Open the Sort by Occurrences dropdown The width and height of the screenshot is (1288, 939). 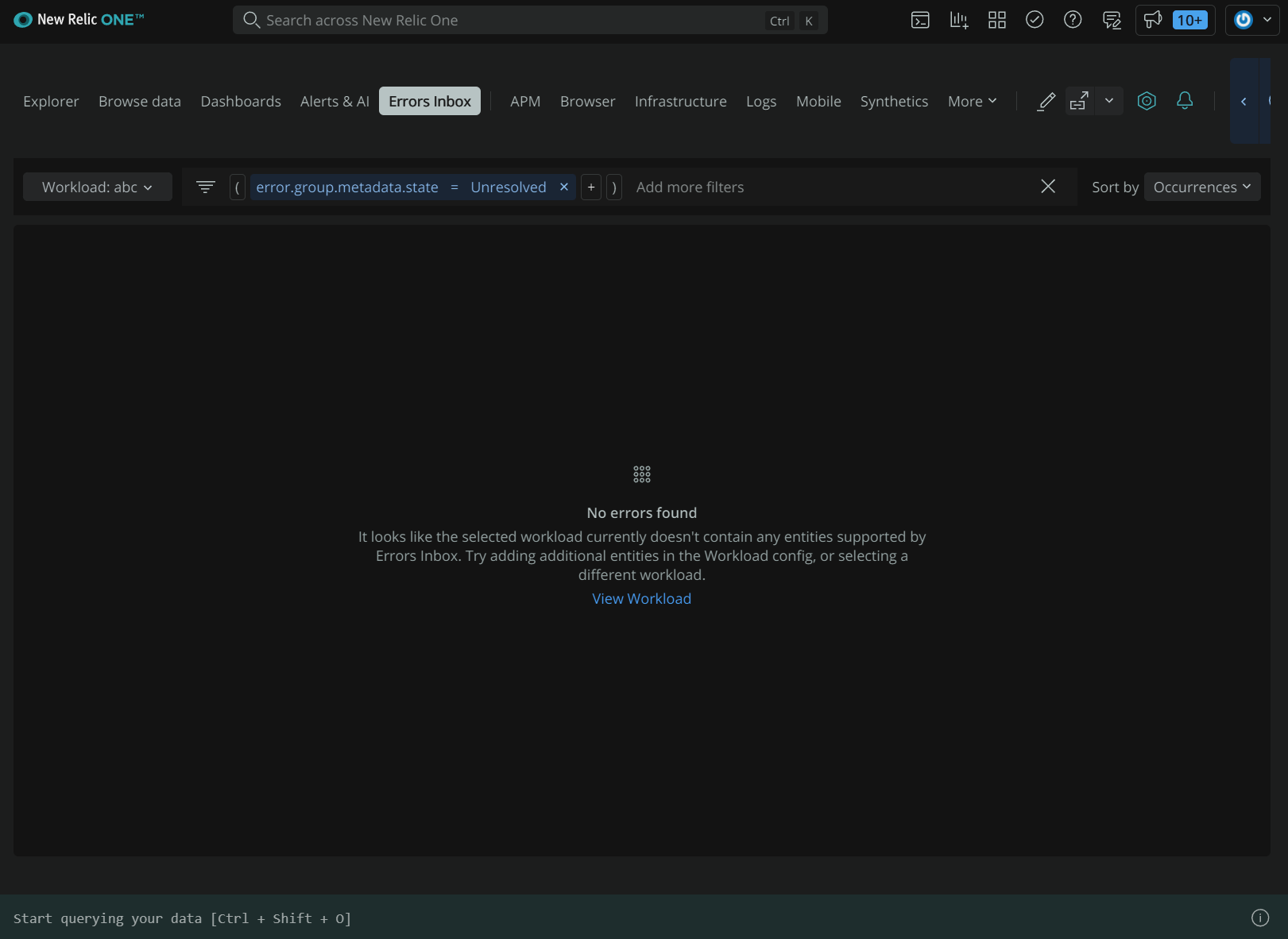tap(1202, 187)
